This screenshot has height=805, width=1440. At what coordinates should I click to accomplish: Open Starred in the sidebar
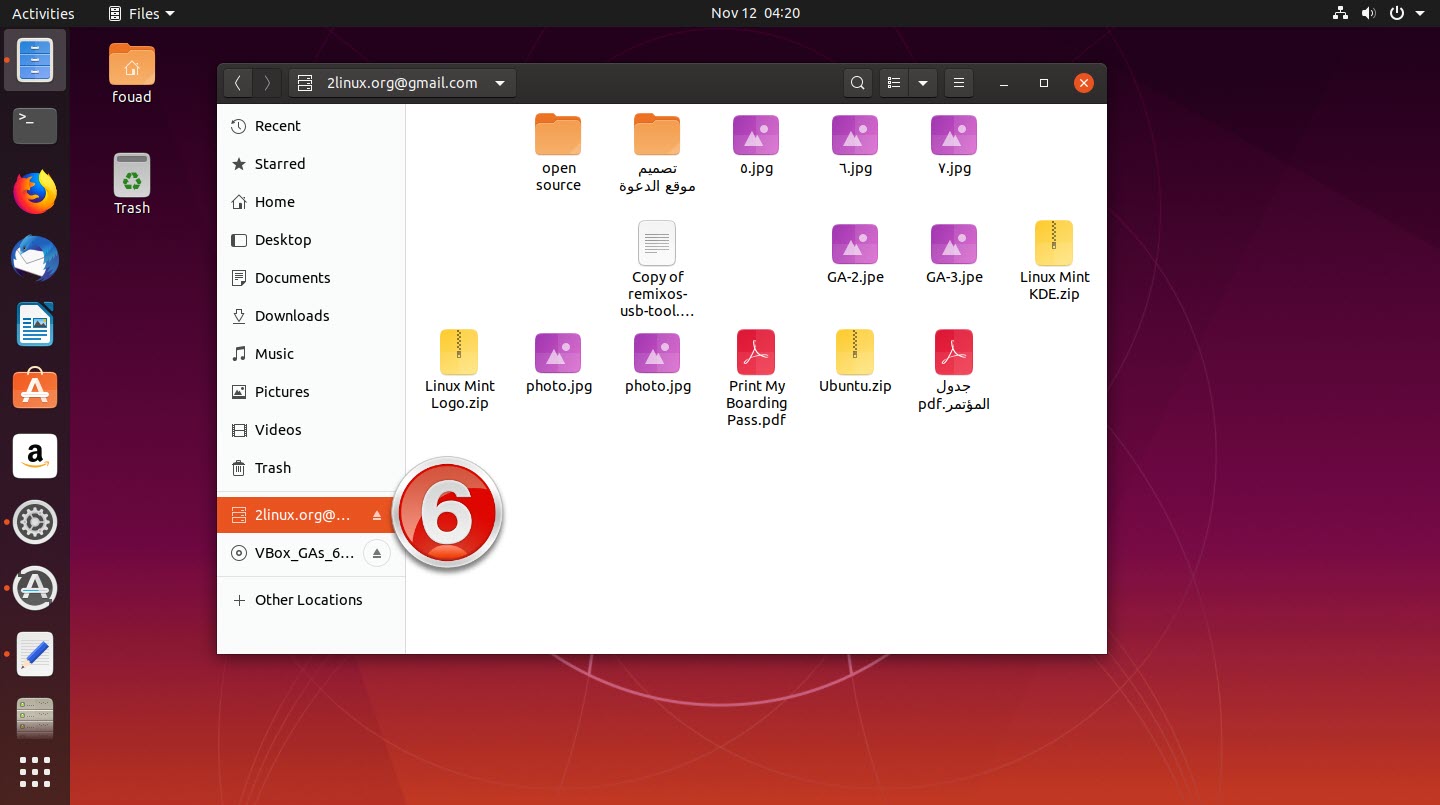[311, 164]
